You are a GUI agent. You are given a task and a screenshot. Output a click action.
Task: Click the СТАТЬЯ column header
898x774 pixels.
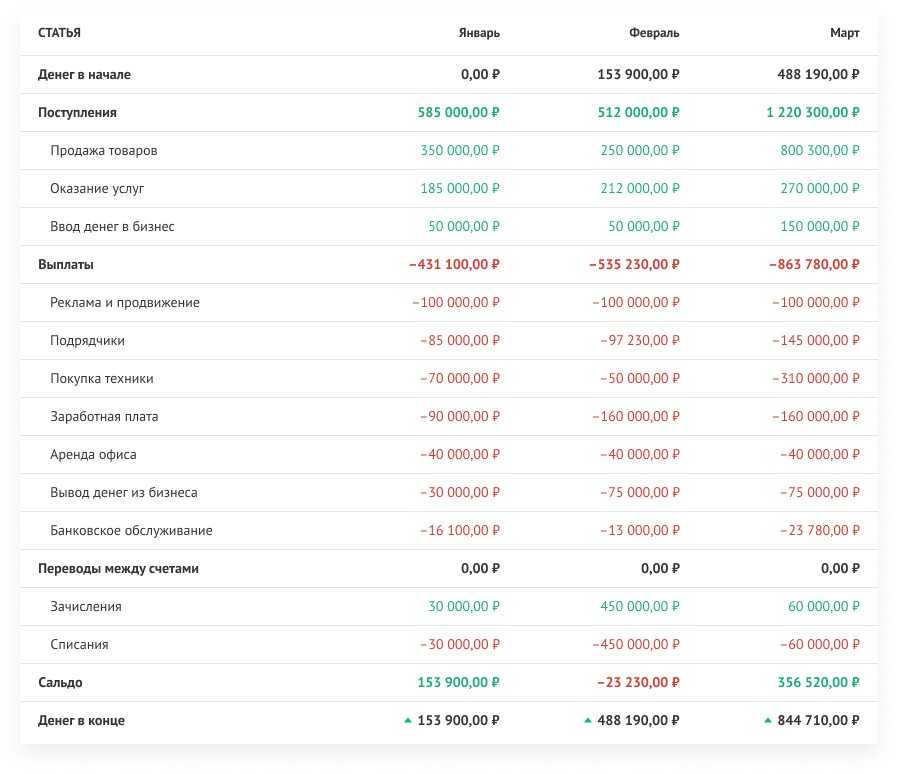click(x=59, y=33)
